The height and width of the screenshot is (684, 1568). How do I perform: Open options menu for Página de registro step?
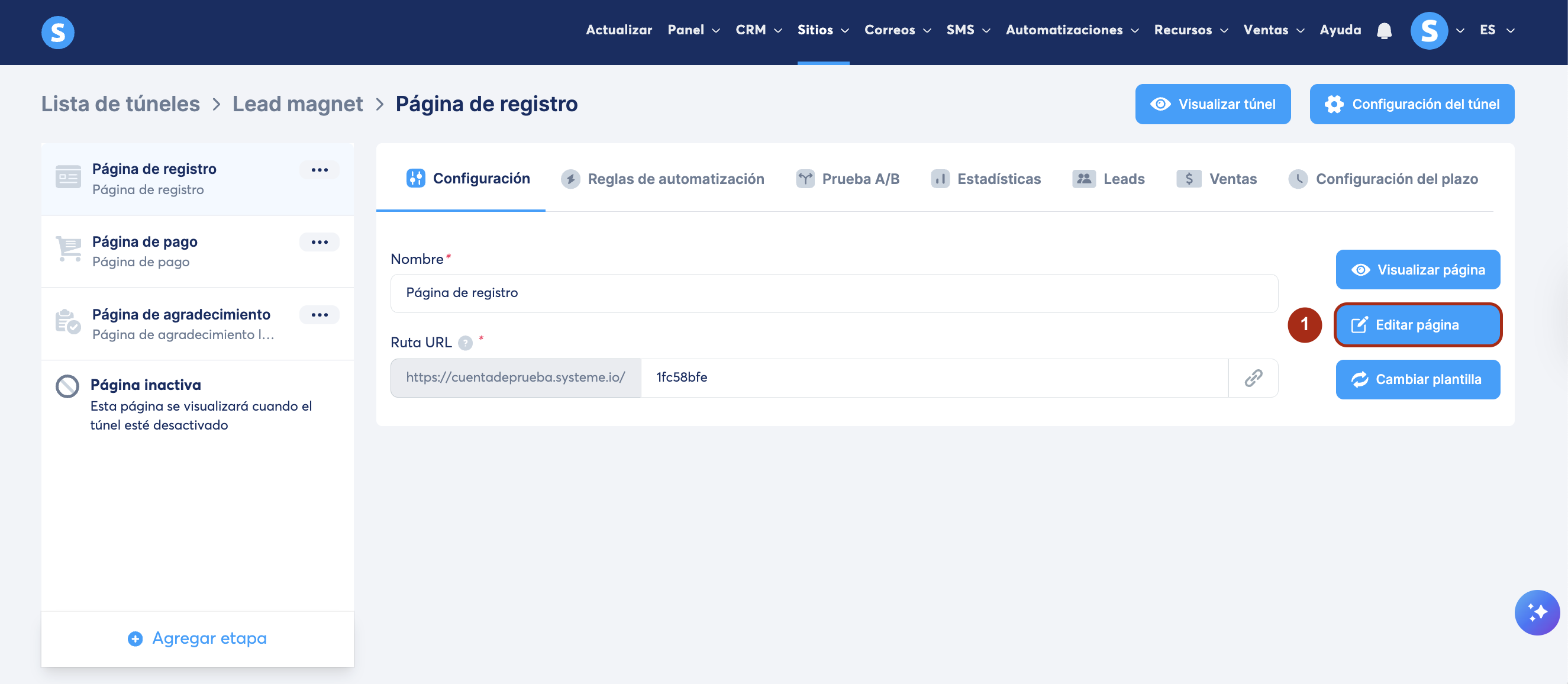(x=319, y=170)
